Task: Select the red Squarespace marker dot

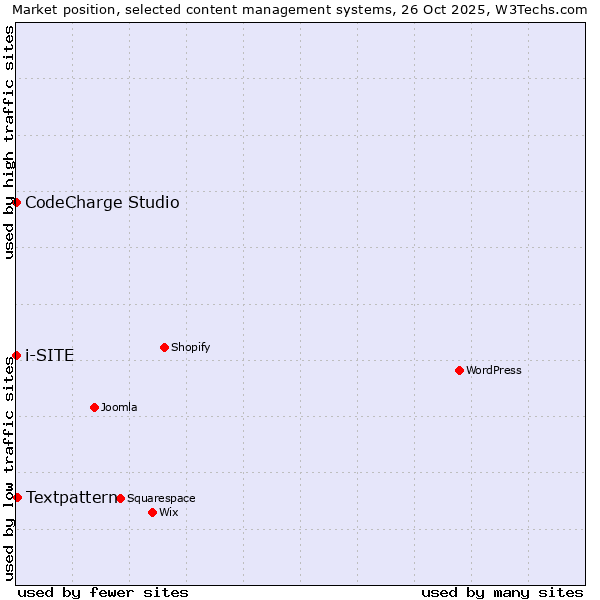Action: (x=120, y=498)
